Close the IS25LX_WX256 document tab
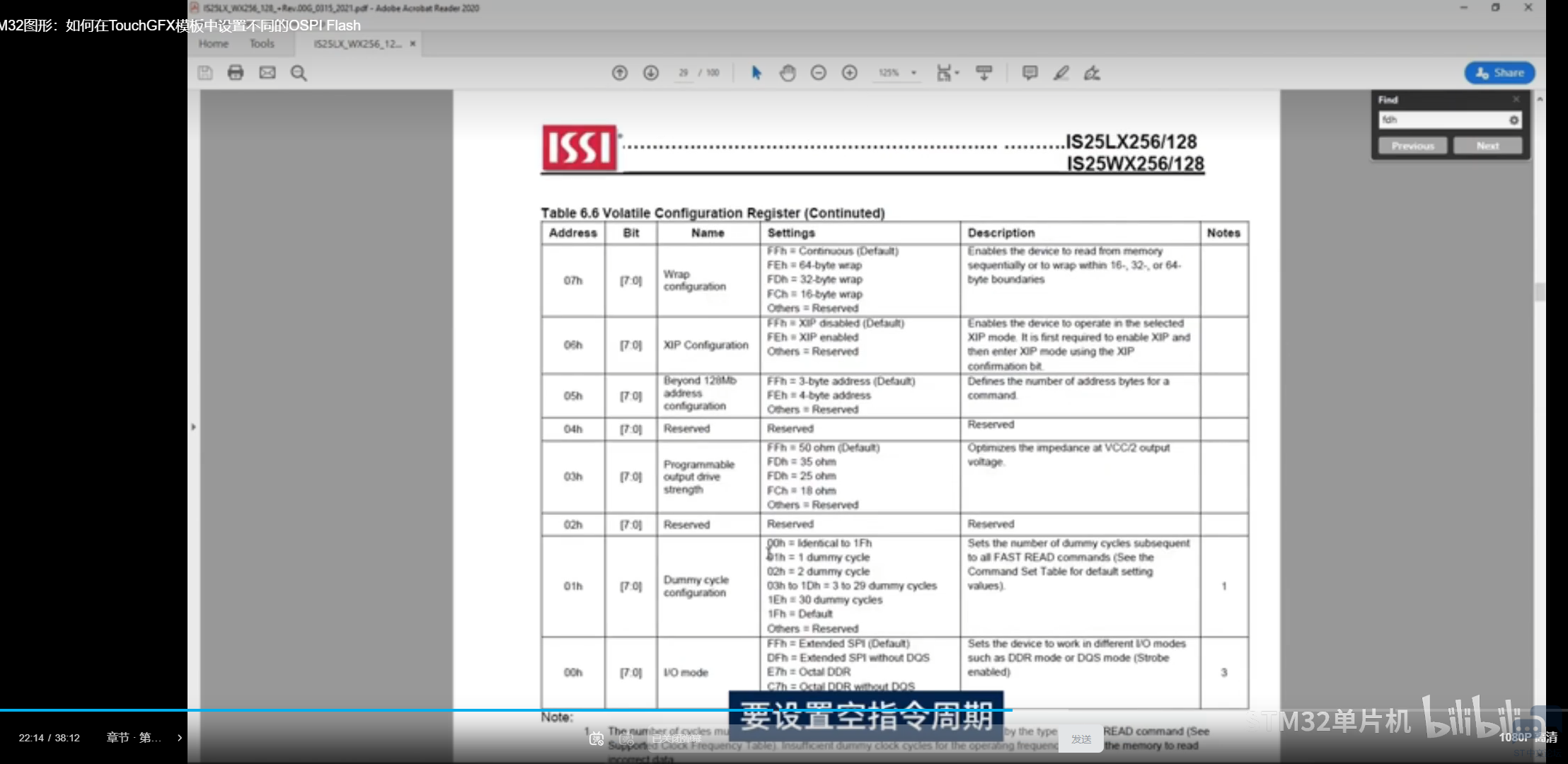Image resolution: width=1568 pixels, height=764 pixels. [x=413, y=44]
